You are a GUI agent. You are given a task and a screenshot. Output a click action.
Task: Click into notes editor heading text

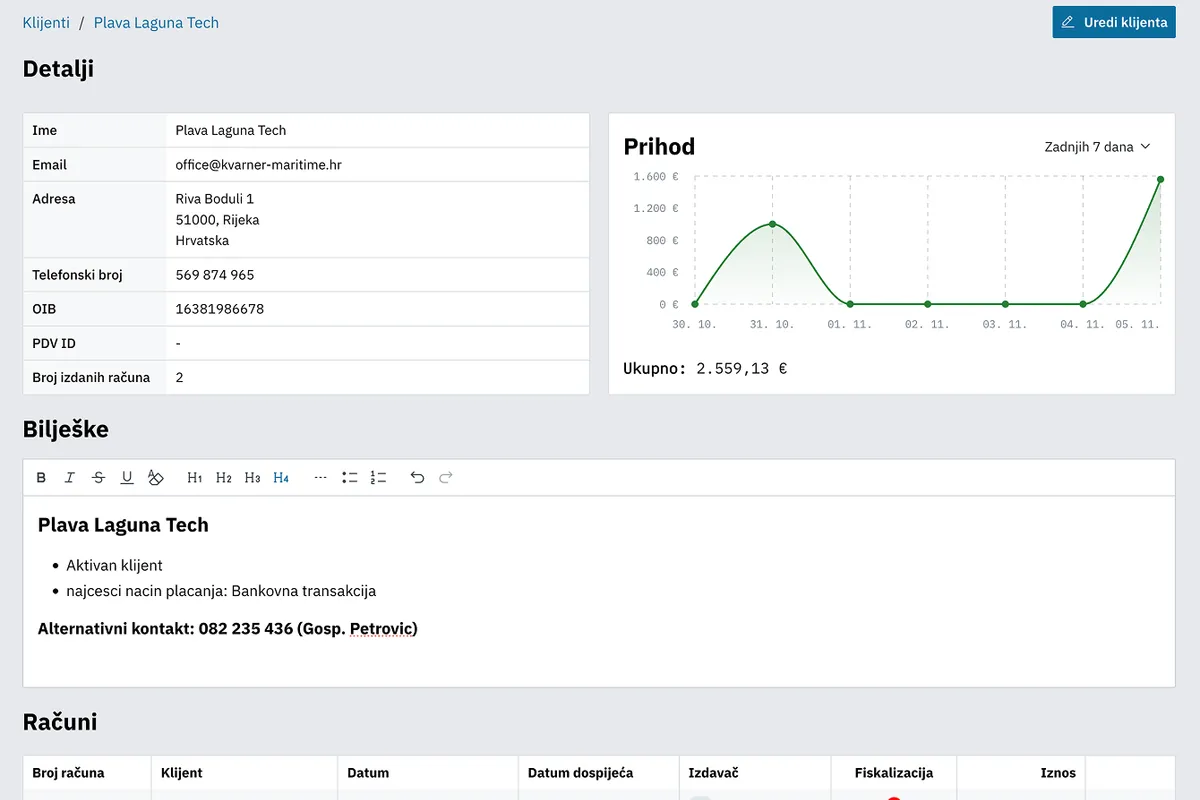pyautogui.click(x=123, y=525)
